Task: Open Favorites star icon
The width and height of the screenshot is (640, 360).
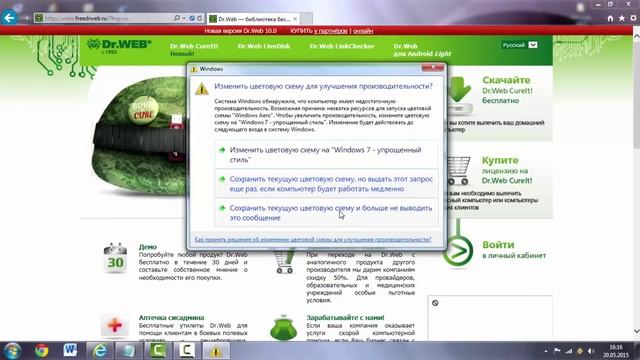Action: 621,18
